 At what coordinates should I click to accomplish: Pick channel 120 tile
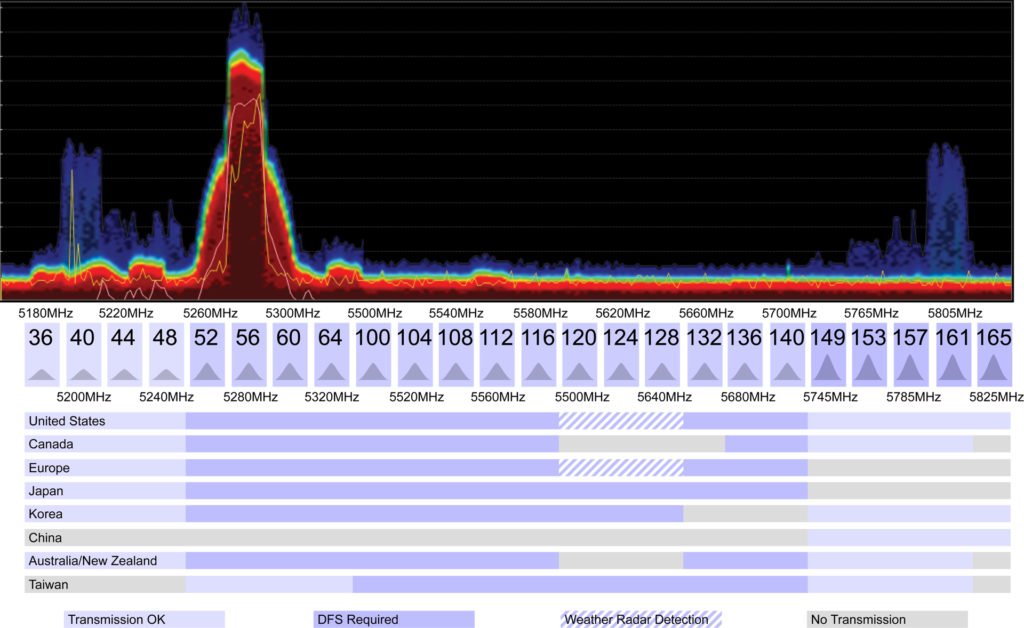[579, 354]
